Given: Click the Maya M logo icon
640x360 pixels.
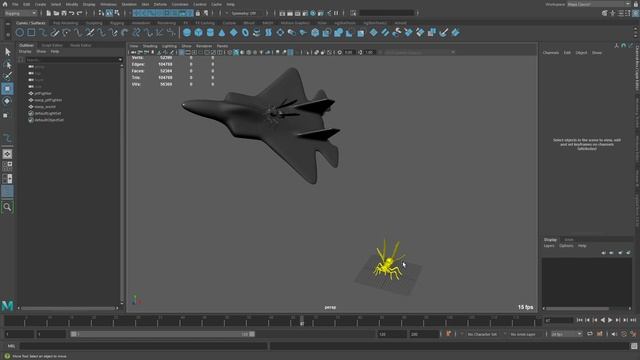Looking at the screenshot, I should (x=7, y=305).
